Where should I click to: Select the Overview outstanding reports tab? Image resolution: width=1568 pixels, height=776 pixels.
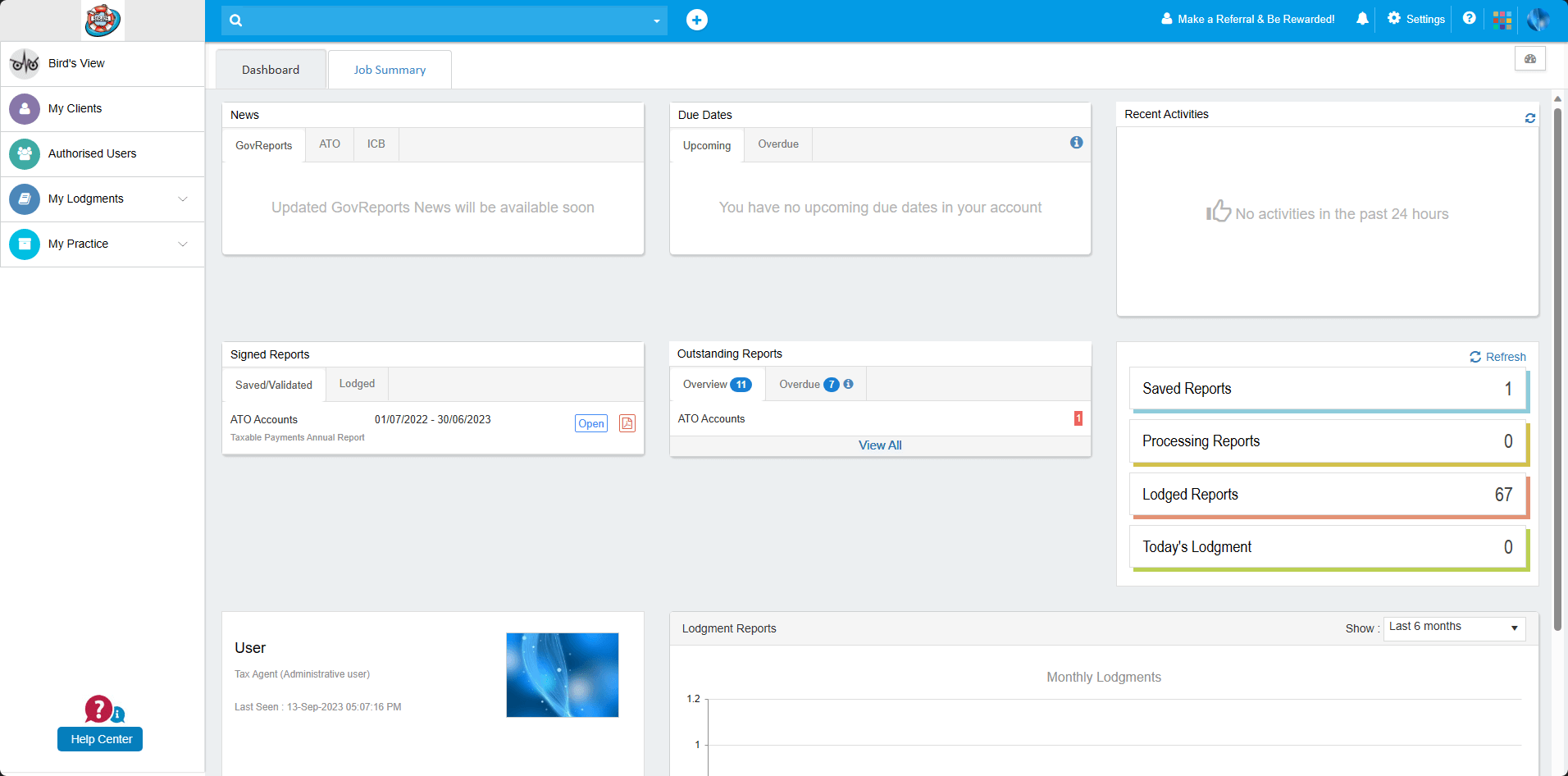coord(718,384)
